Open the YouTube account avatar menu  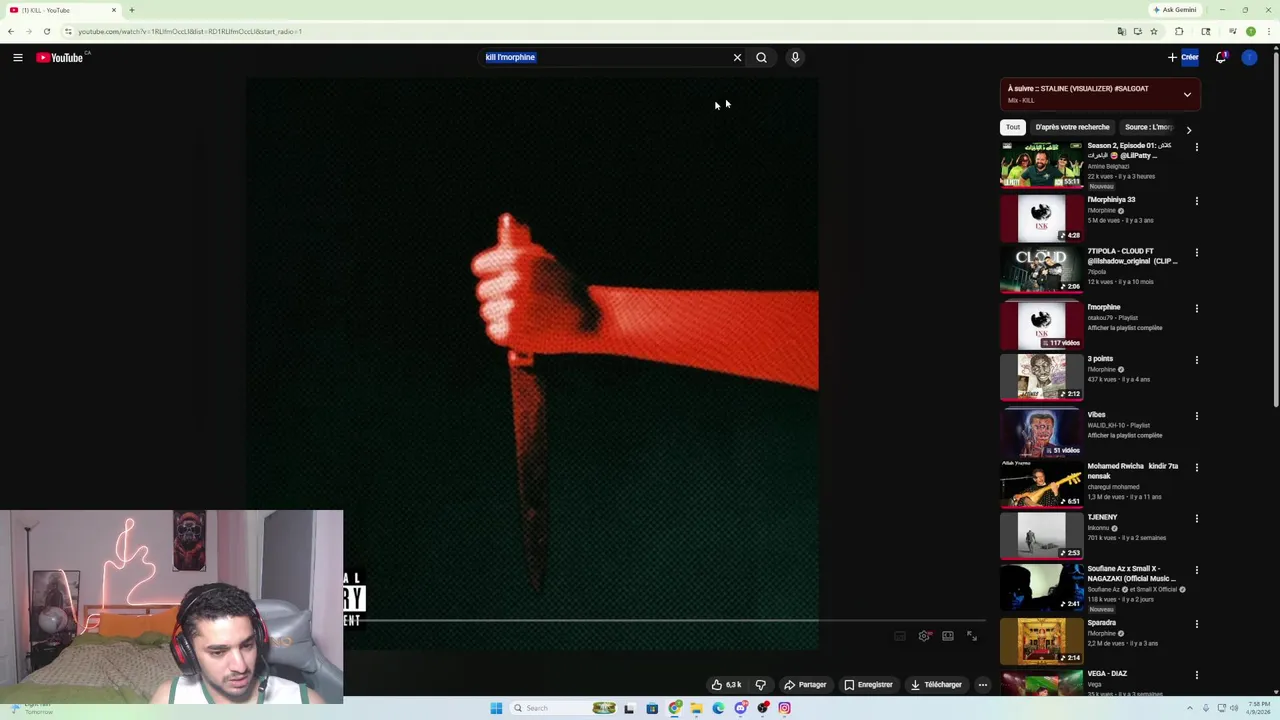1249,58
